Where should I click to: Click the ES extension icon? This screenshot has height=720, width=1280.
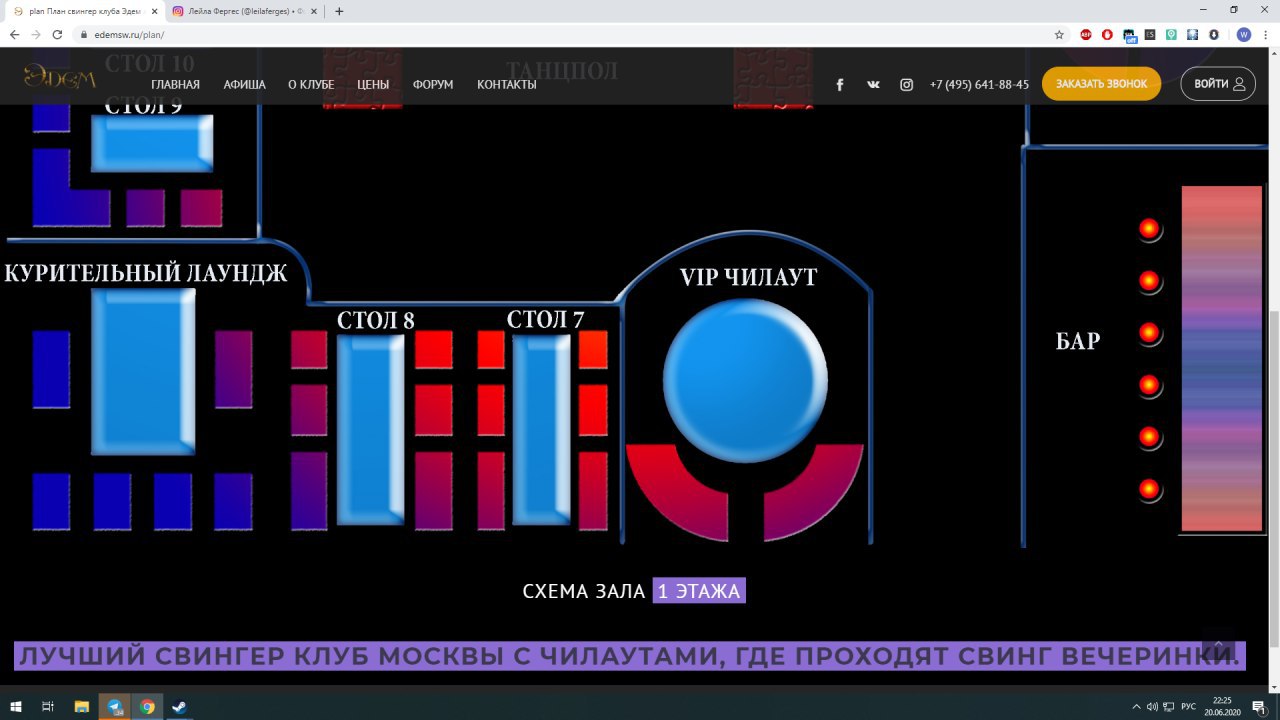point(1150,34)
